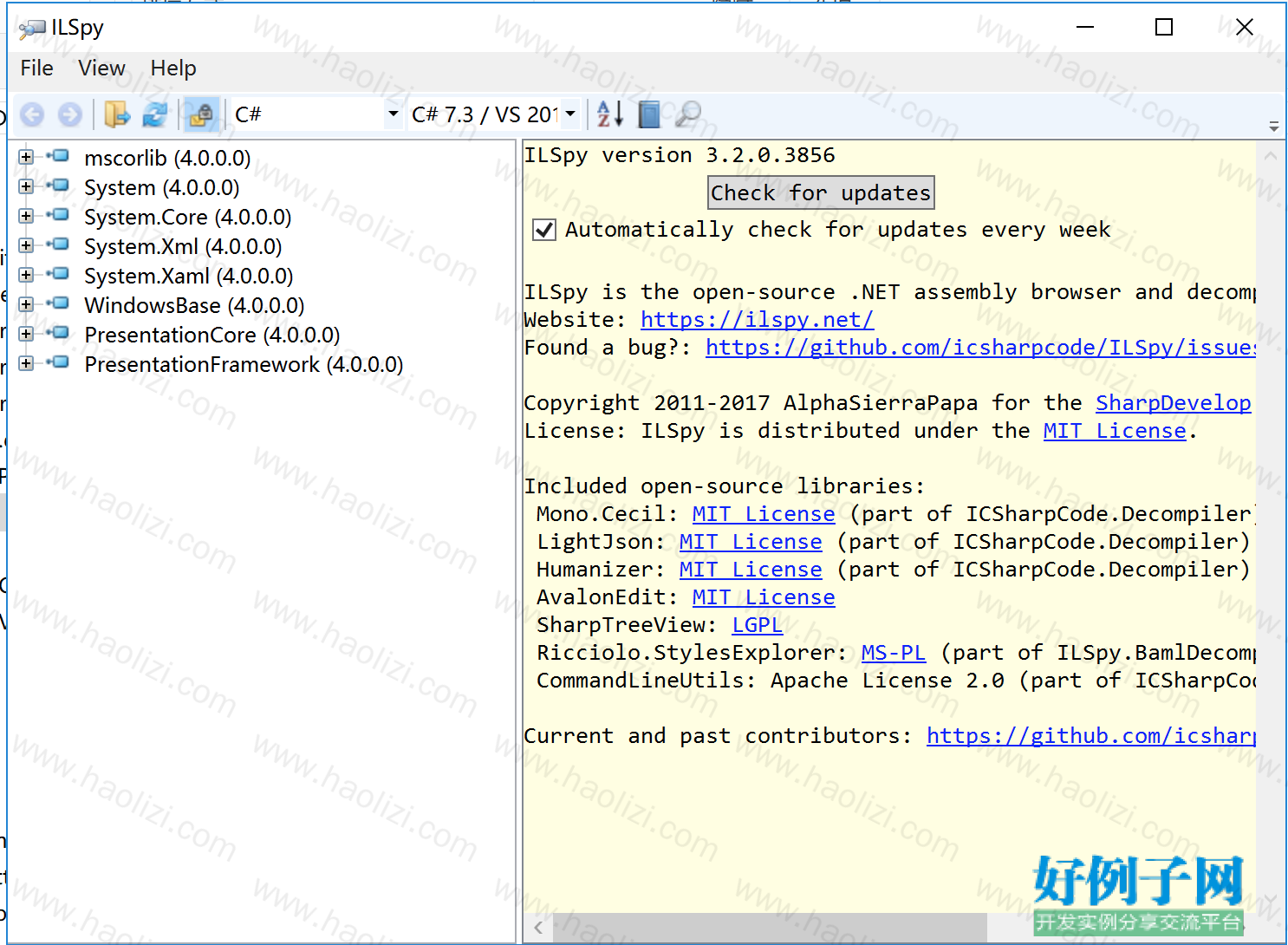1288x945 pixels.
Task: Open SharpTreeView's LGPL link
Action: click(x=758, y=625)
